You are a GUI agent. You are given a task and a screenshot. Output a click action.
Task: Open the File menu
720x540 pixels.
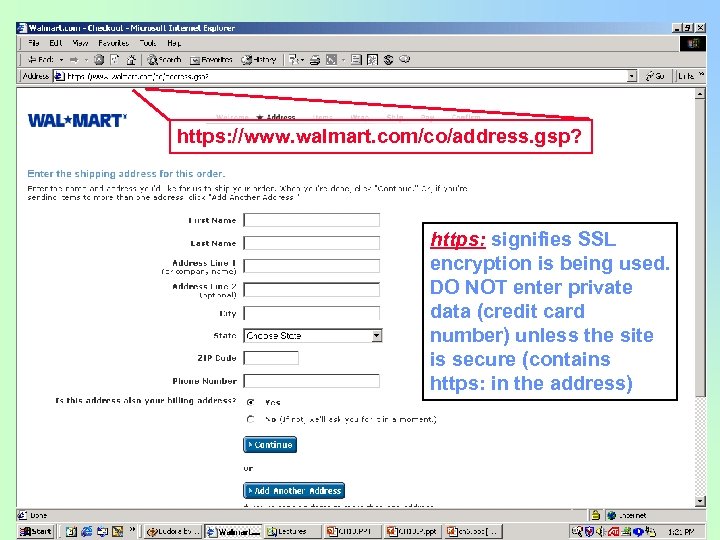pyautogui.click(x=34, y=43)
